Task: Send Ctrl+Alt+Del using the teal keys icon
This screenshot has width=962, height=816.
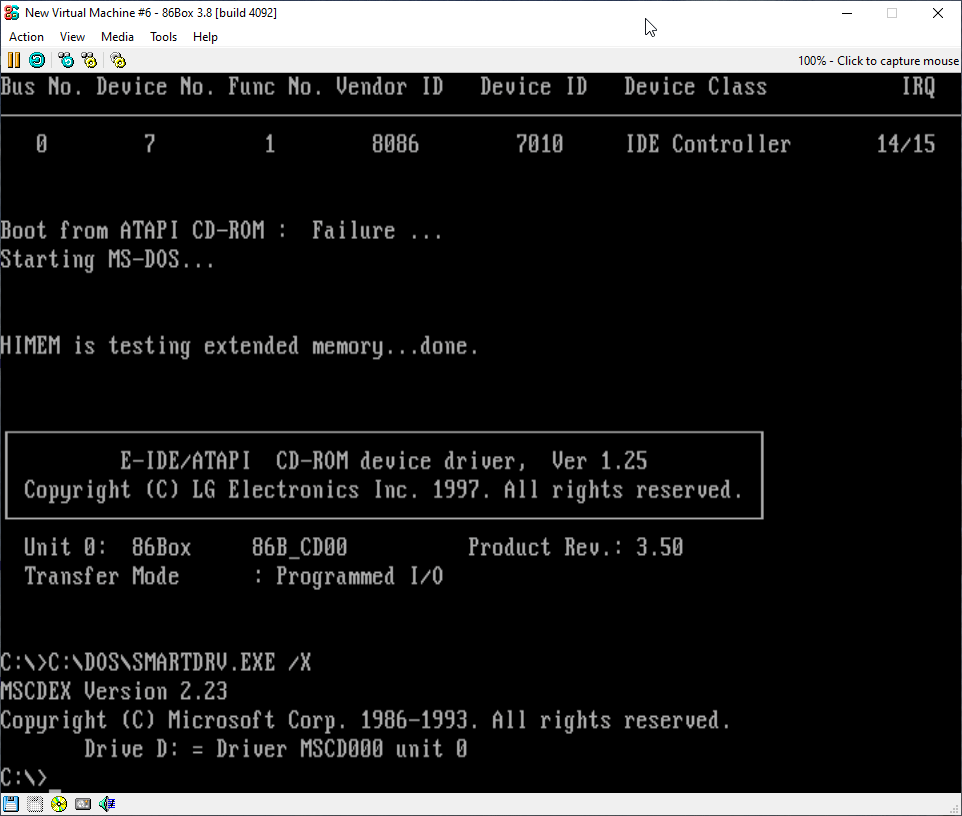Action: pyautogui.click(x=66, y=60)
